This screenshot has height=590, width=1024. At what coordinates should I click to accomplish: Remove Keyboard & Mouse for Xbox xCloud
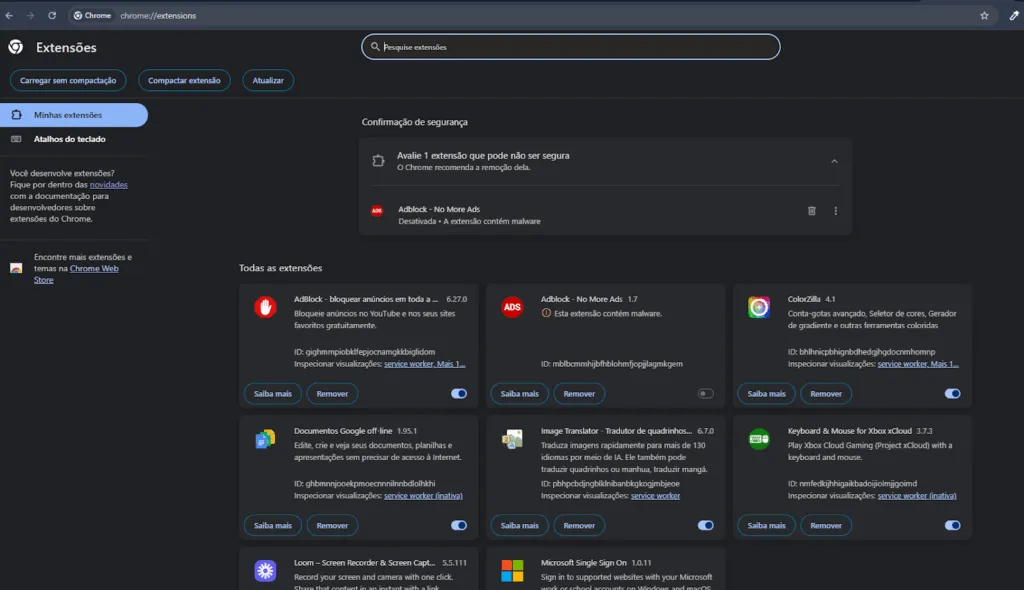pyautogui.click(x=826, y=526)
